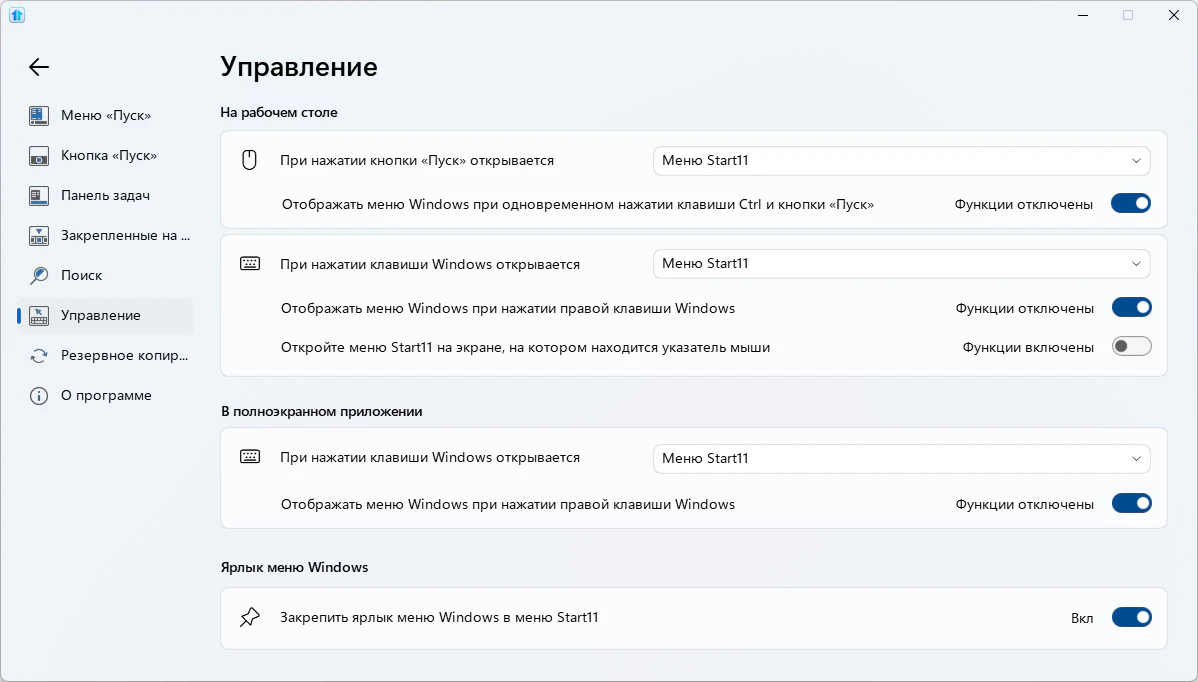Click the «В полноэкранном приложении» section label
The height and width of the screenshot is (682, 1198).
click(x=322, y=412)
